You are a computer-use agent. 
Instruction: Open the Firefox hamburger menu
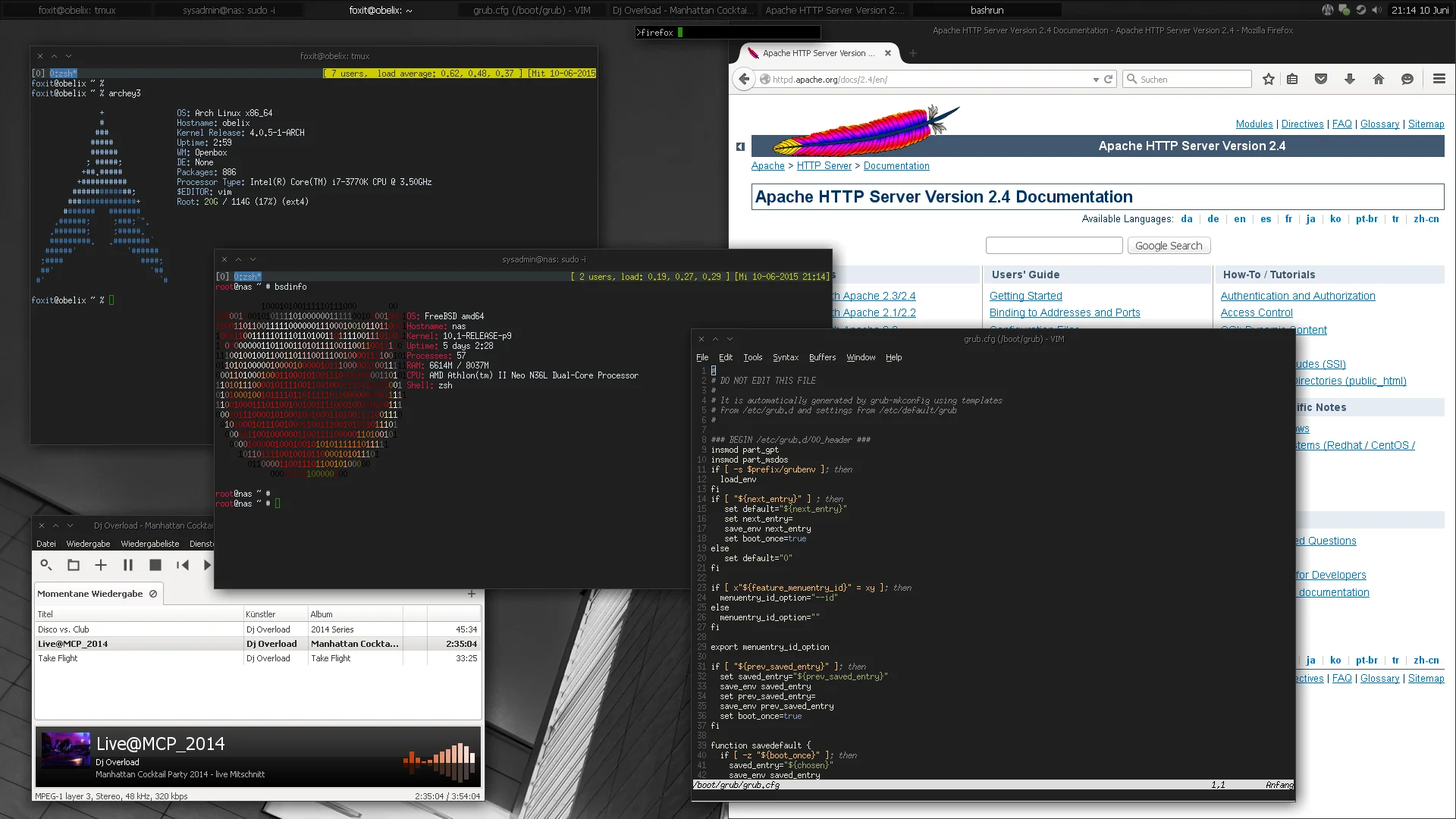click(x=1439, y=79)
